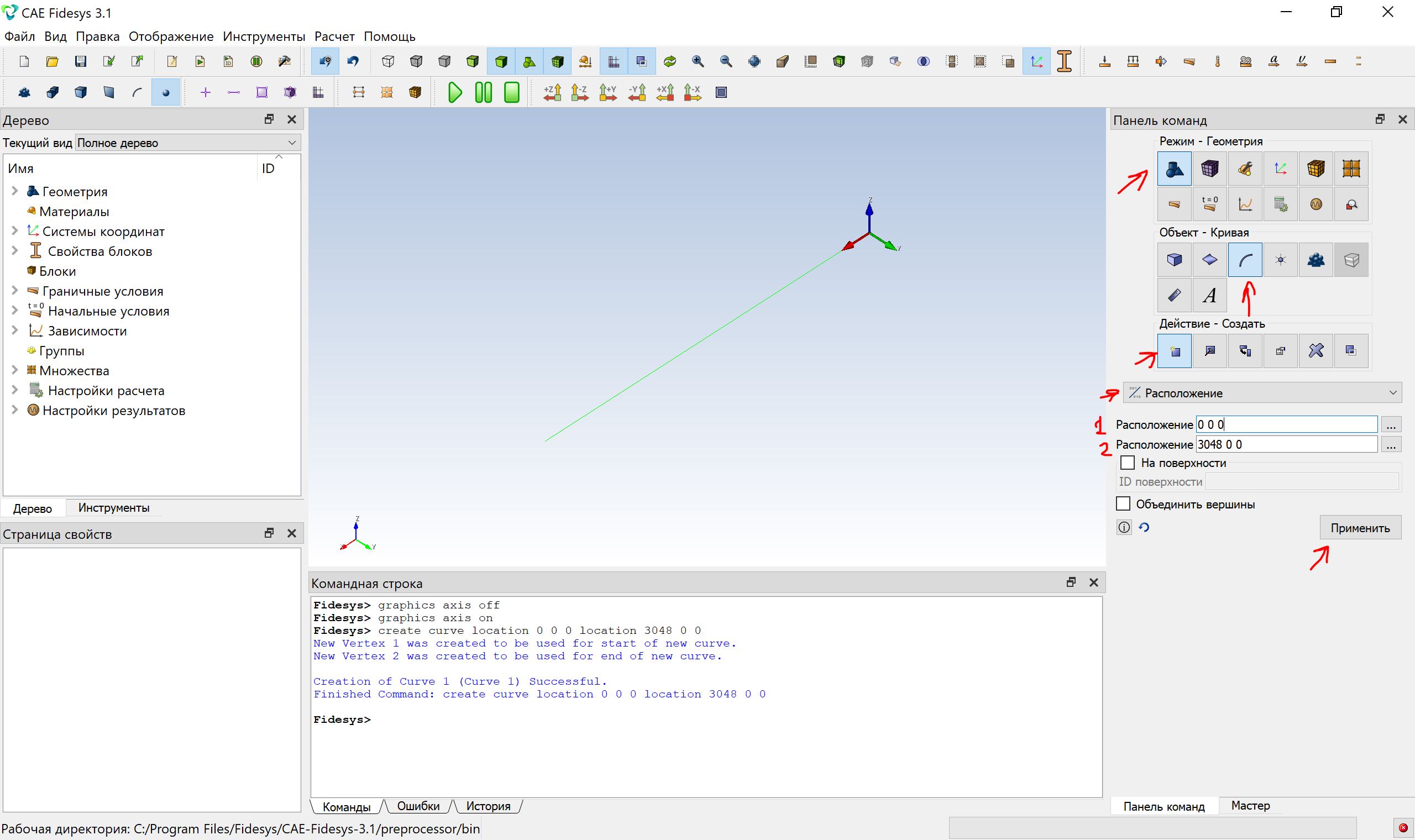Image resolution: width=1415 pixels, height=840 pixels.
Task: Select the calculation settings calculator icon
Action: point(1280,204)
